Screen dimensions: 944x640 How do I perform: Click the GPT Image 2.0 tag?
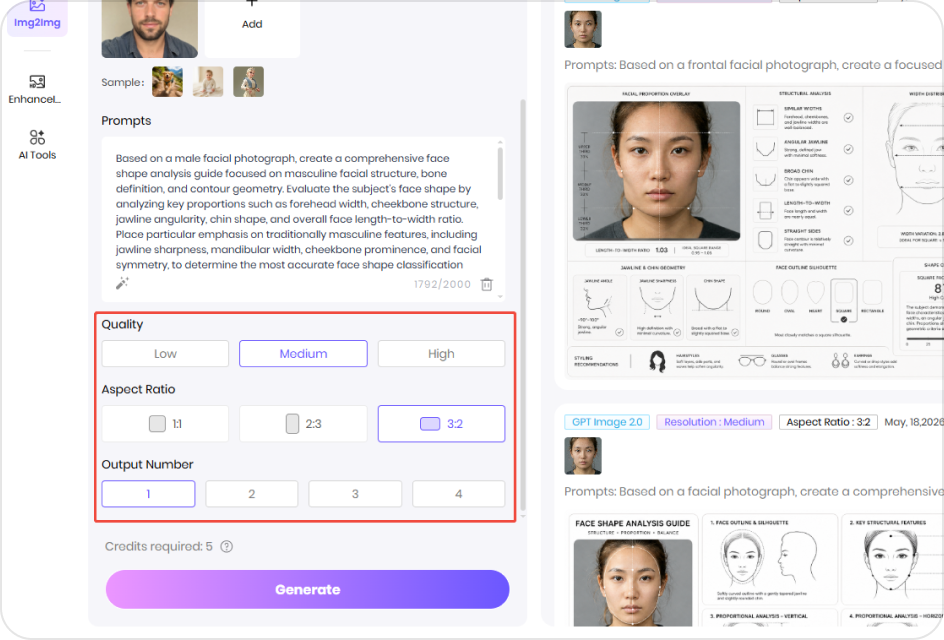click(x=607, y=422)
